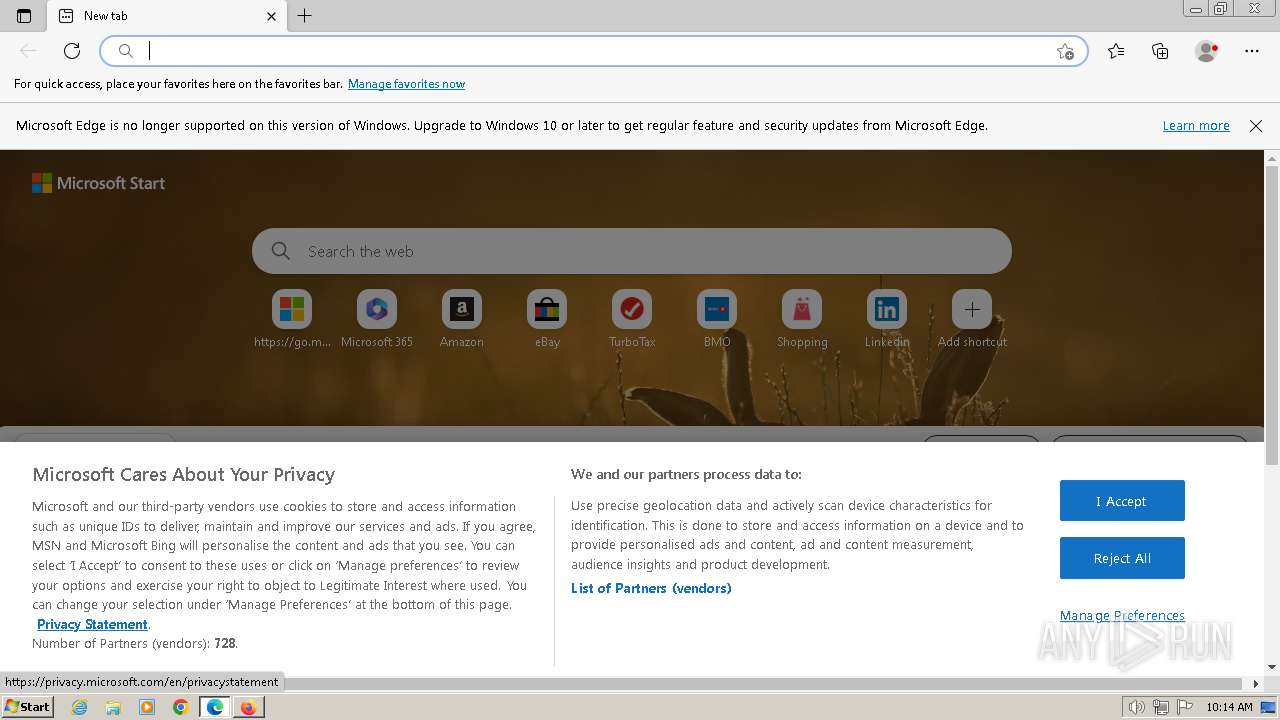Viewport: 1280px width, 720px height.
Task: Open the volume tray icon
Action: pyautogui.click(x=1137, y=707)
